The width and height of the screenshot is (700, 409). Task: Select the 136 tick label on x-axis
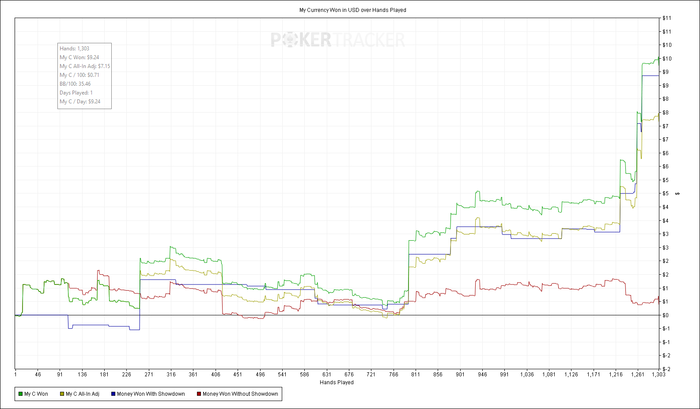pyautogui.click(x=82, y=375)
